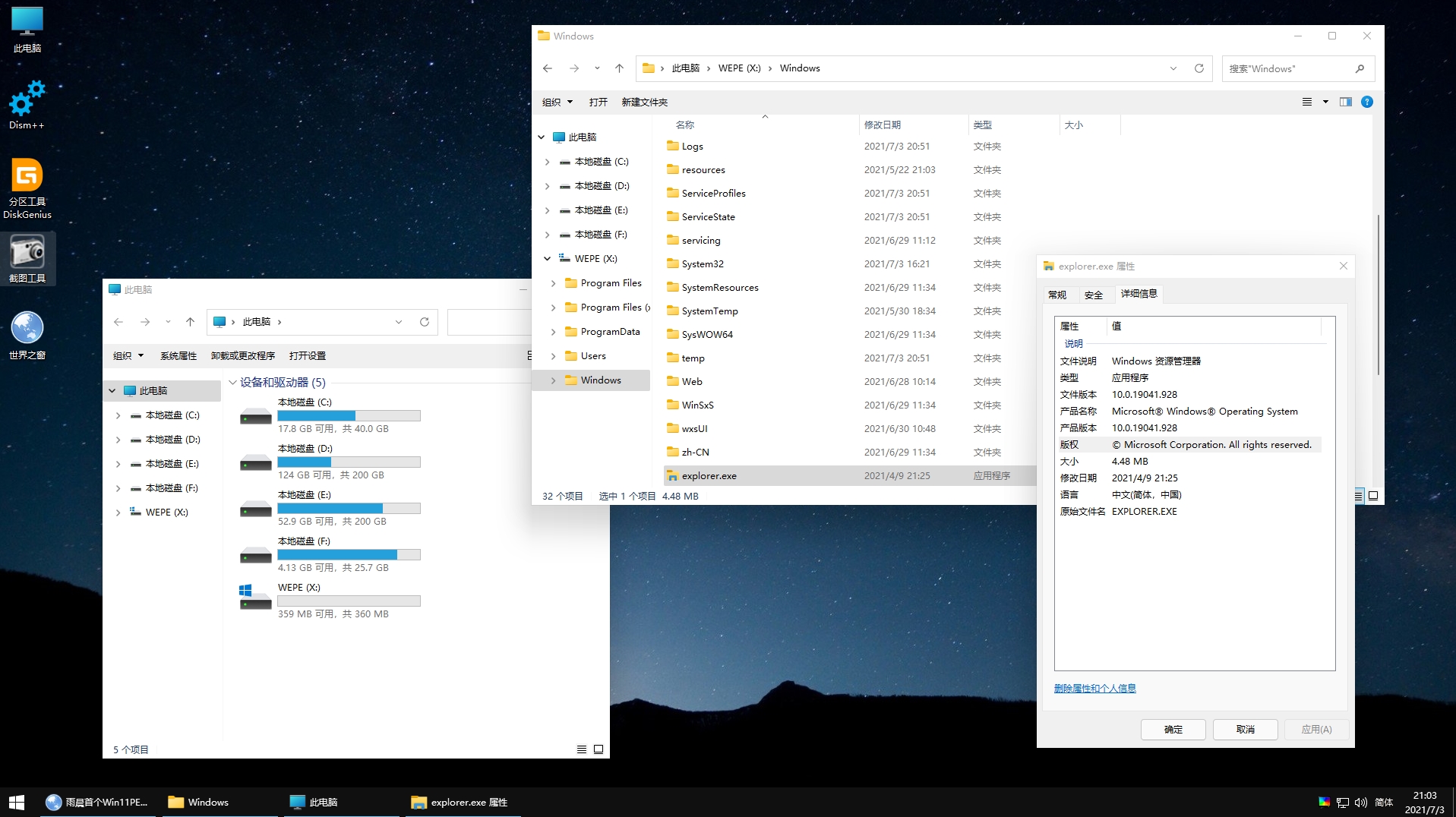Select the explorer.exe file row
The image size is (1456, 817).
click(848, 475)
